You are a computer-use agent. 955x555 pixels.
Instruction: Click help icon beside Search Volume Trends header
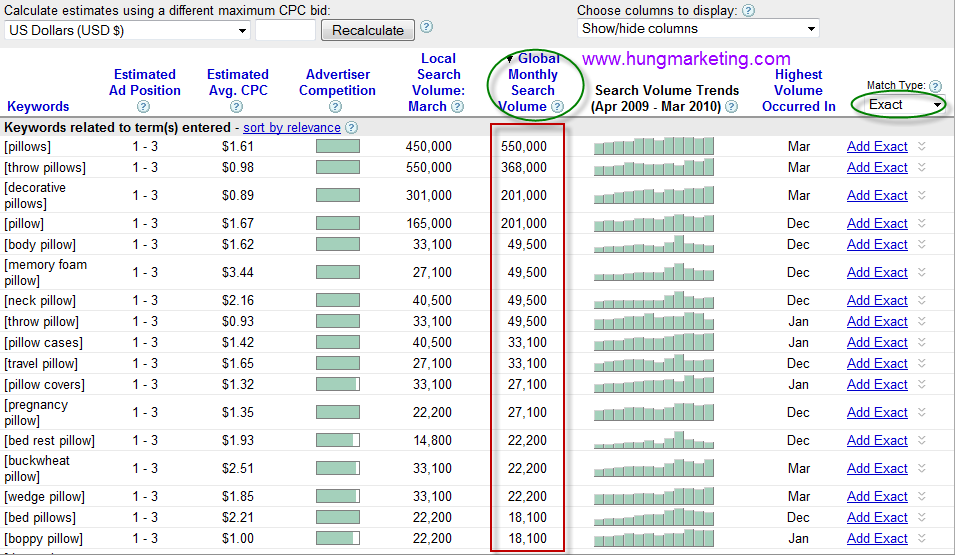731,107
